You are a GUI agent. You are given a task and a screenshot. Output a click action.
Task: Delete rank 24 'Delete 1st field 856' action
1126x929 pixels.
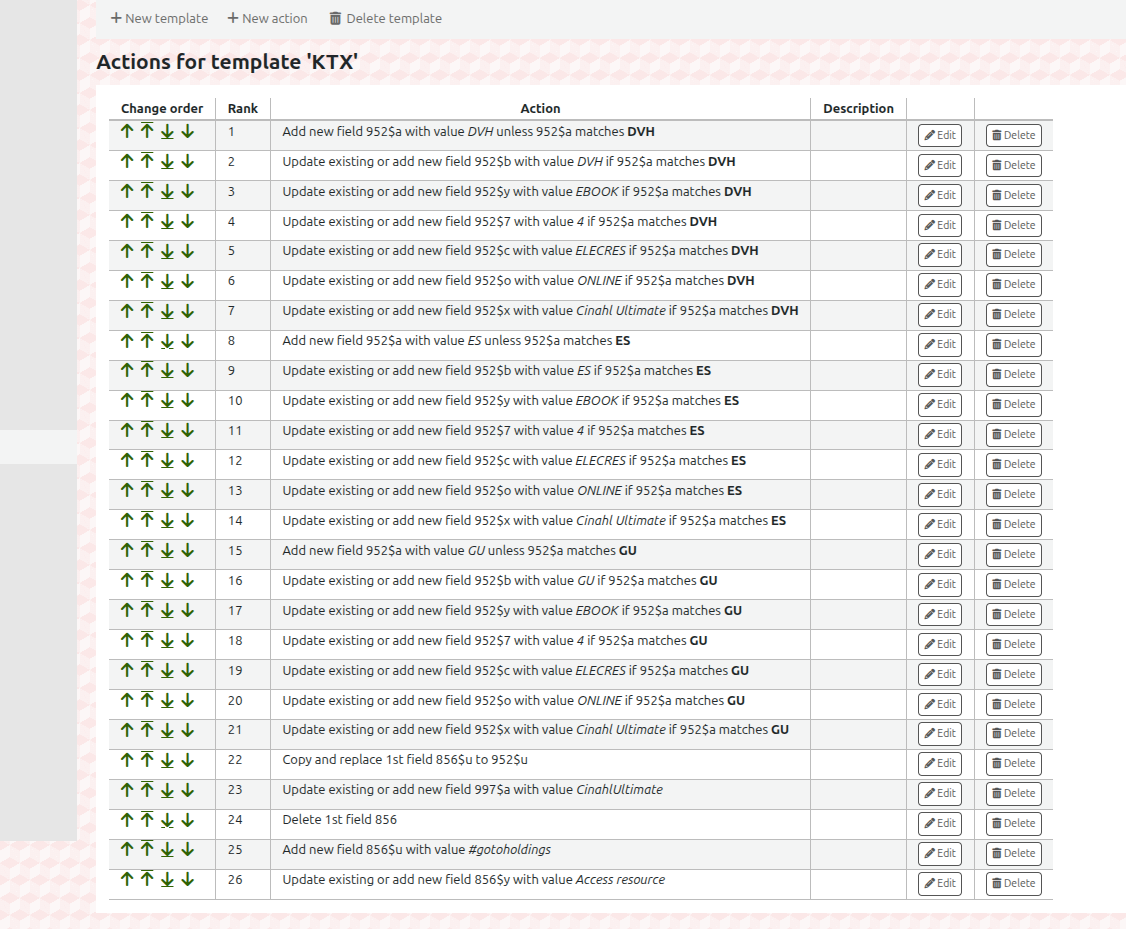1013,823
